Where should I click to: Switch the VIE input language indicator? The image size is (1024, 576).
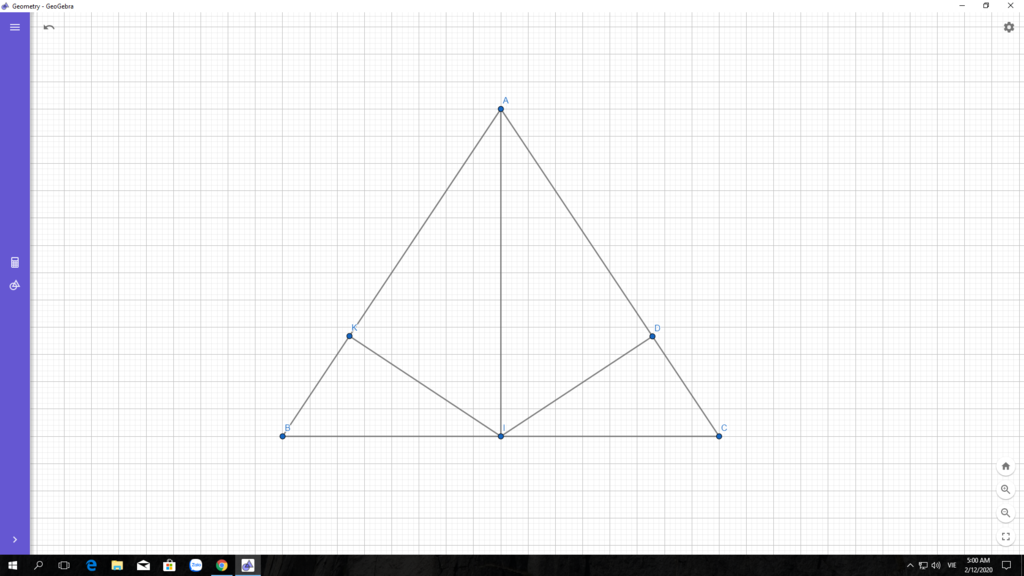pyautogui.click(x=952, y=566)
